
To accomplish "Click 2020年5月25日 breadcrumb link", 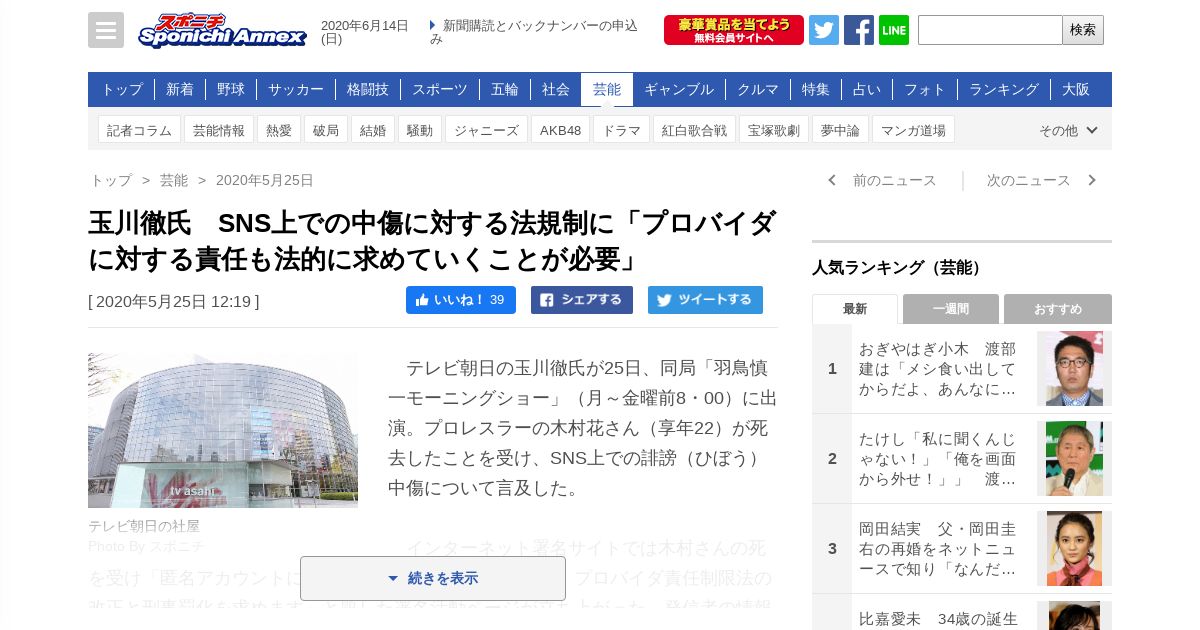I will tap(265, 180).
